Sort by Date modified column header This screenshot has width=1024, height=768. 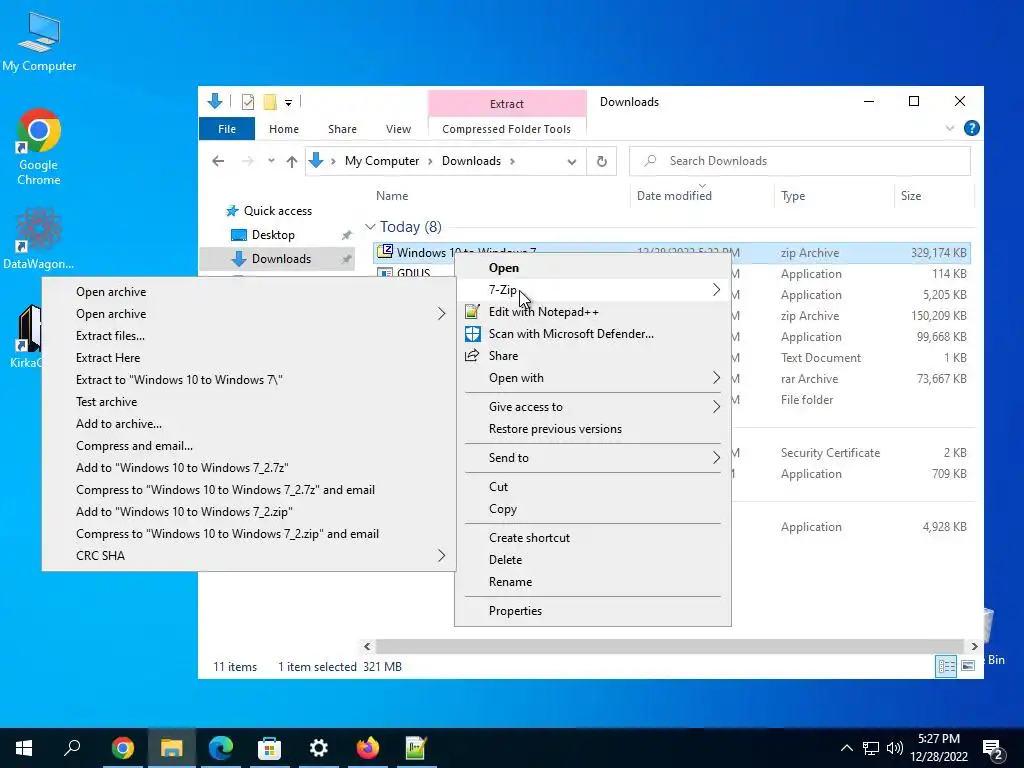702,196
